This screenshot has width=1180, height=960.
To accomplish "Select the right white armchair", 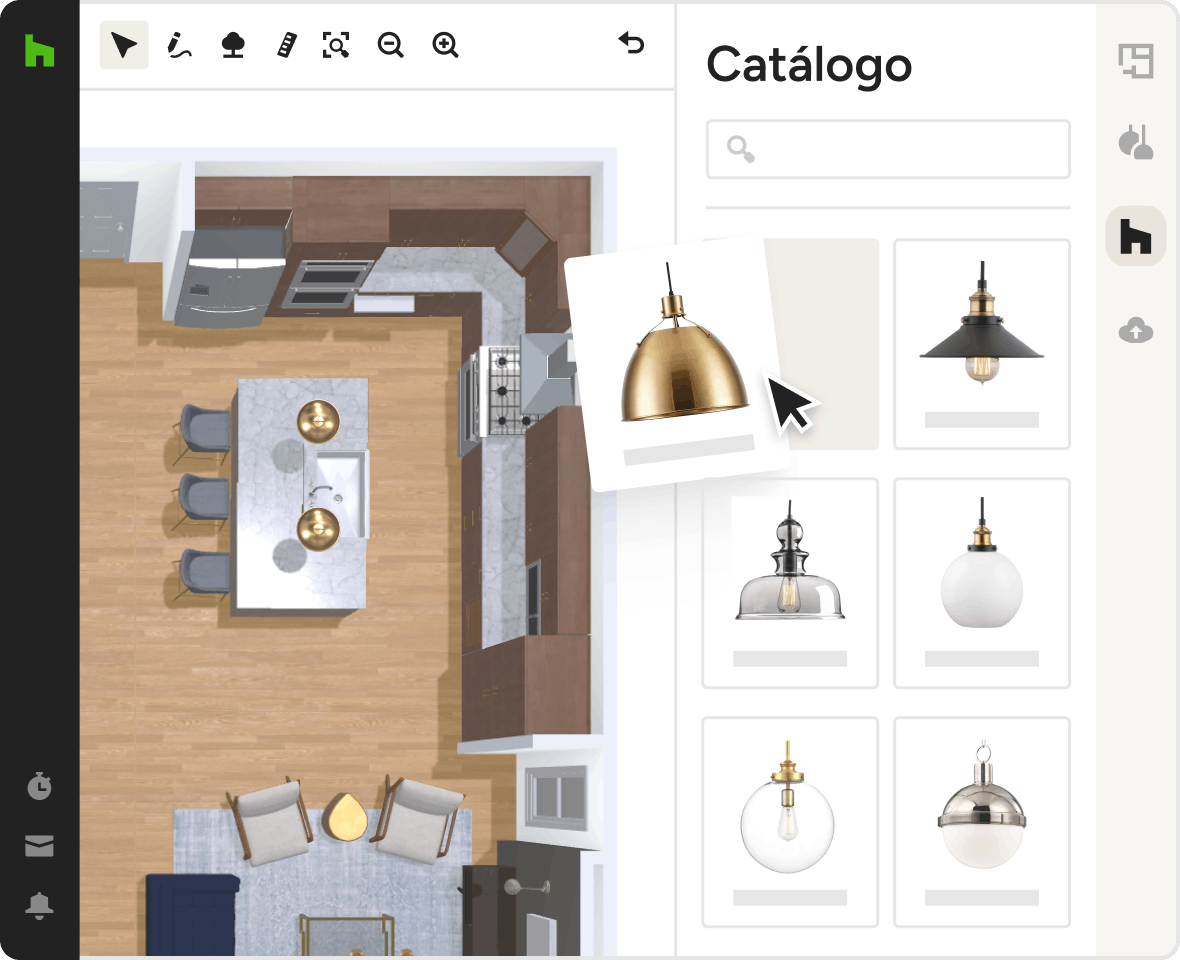I will pyautogui.click(x=418, y=820).
